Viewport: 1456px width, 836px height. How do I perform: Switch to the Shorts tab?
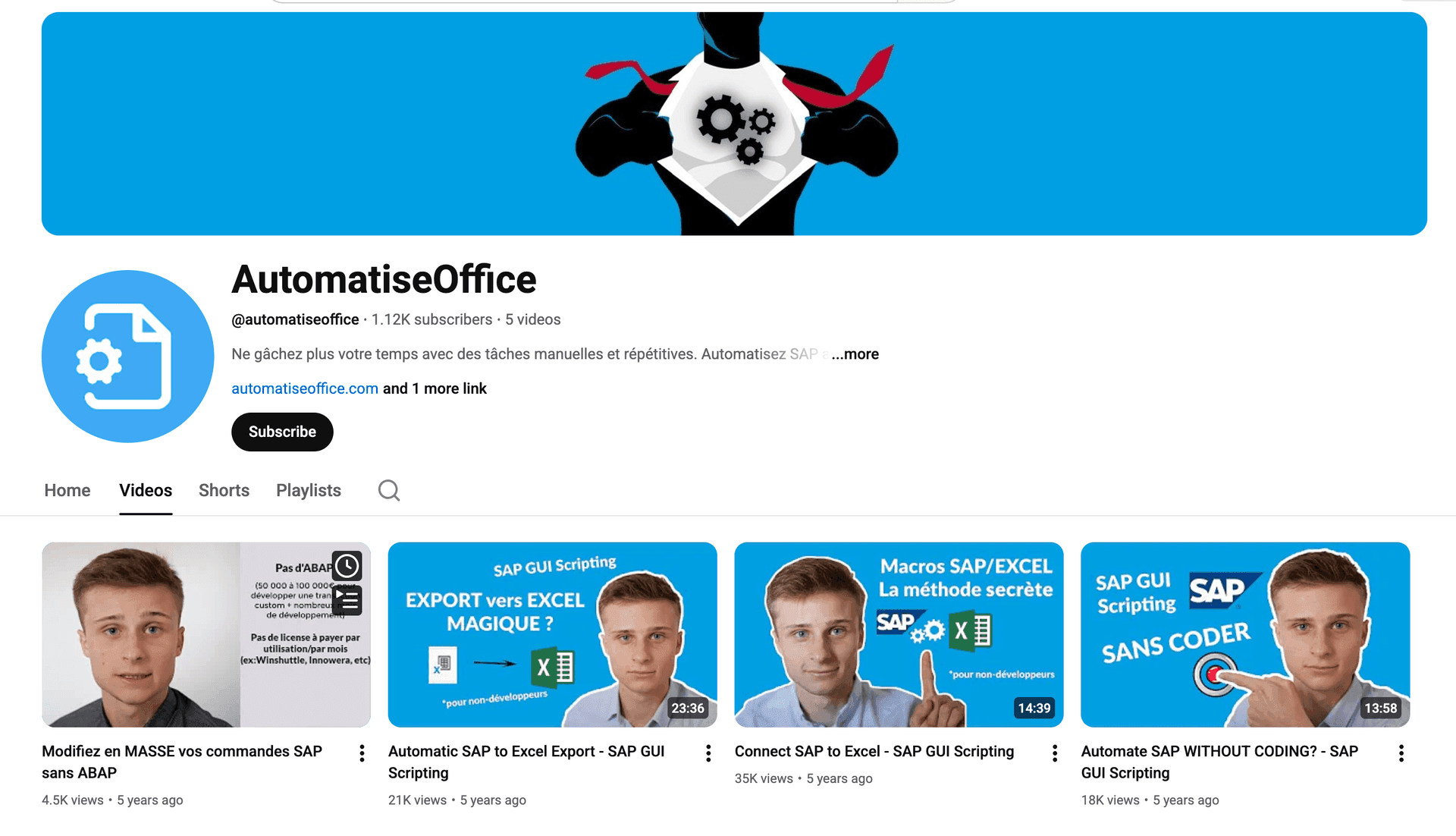[x=224, y=491]
